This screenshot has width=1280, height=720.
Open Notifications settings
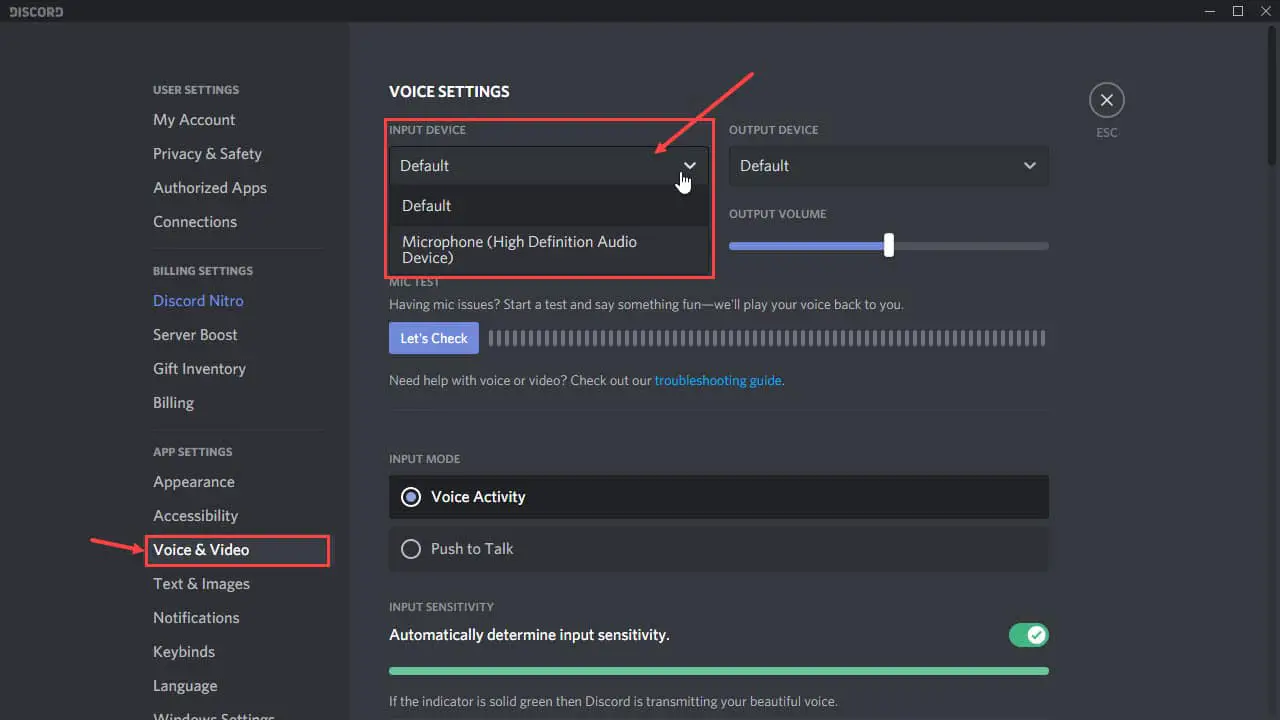tap(196, 618)
